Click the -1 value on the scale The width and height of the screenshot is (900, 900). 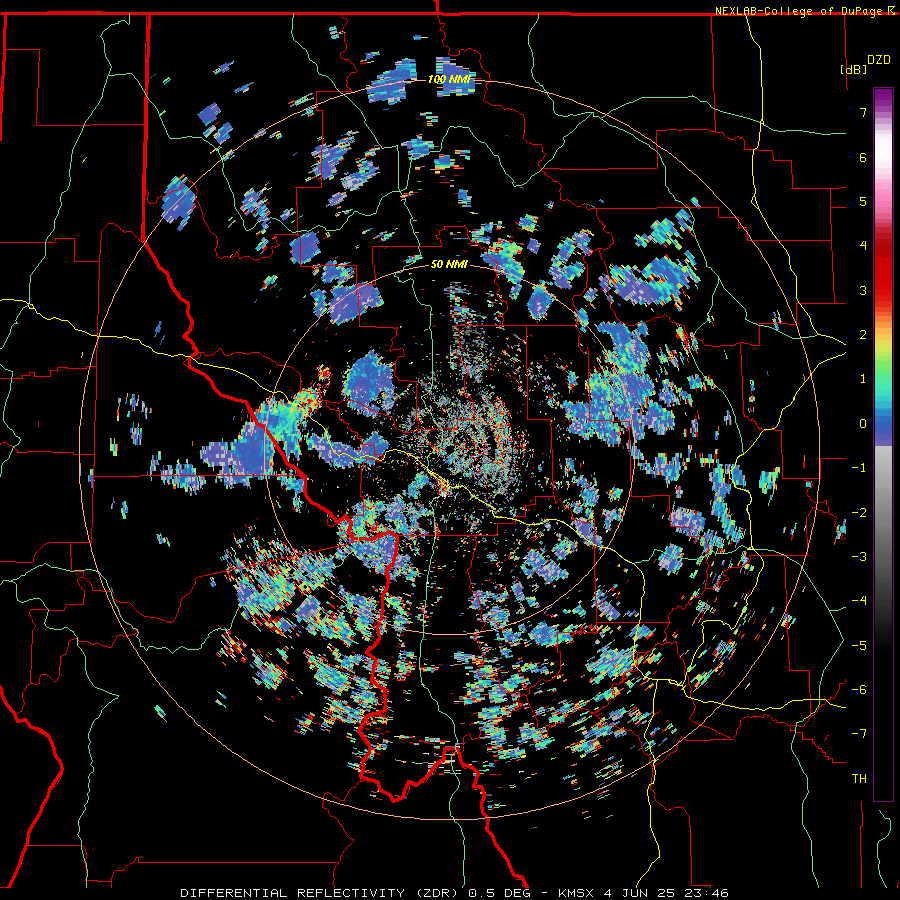coord(859,468)
